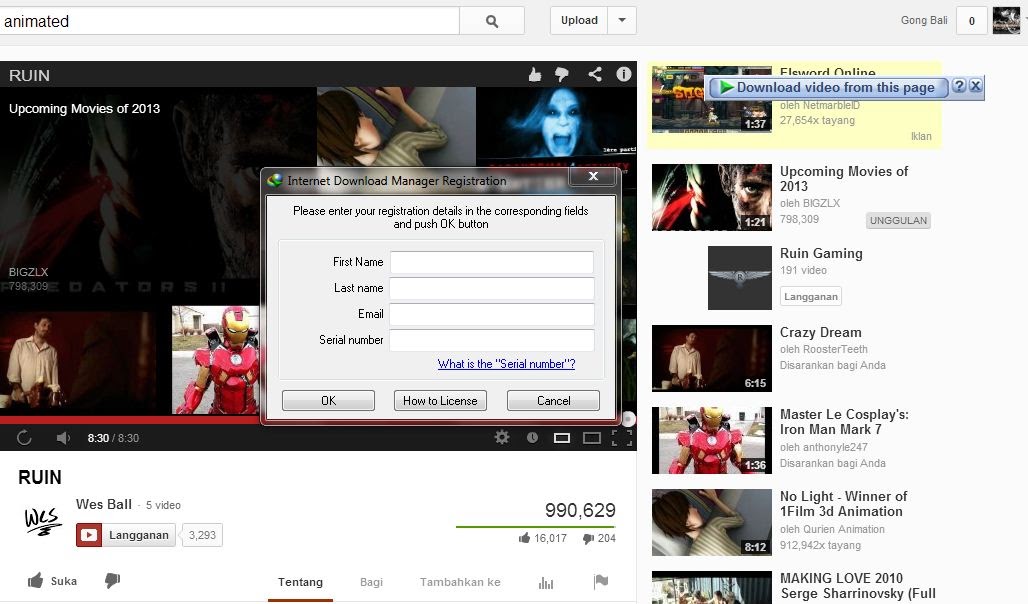Viewport: 1028px width, 604px height.
Task: Click the replay button in player
Action: [24, 437]
